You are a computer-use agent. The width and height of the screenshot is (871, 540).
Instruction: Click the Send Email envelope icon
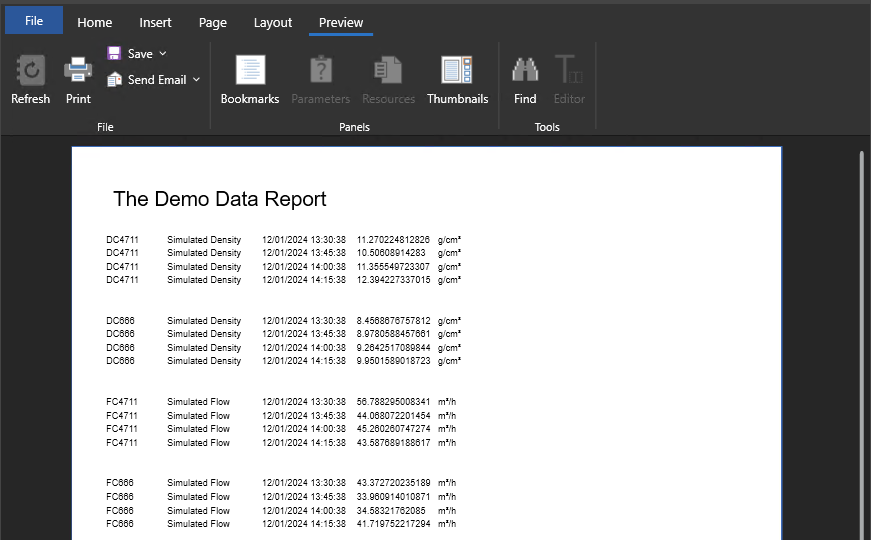pyautogui.click(x=114, y=79)
